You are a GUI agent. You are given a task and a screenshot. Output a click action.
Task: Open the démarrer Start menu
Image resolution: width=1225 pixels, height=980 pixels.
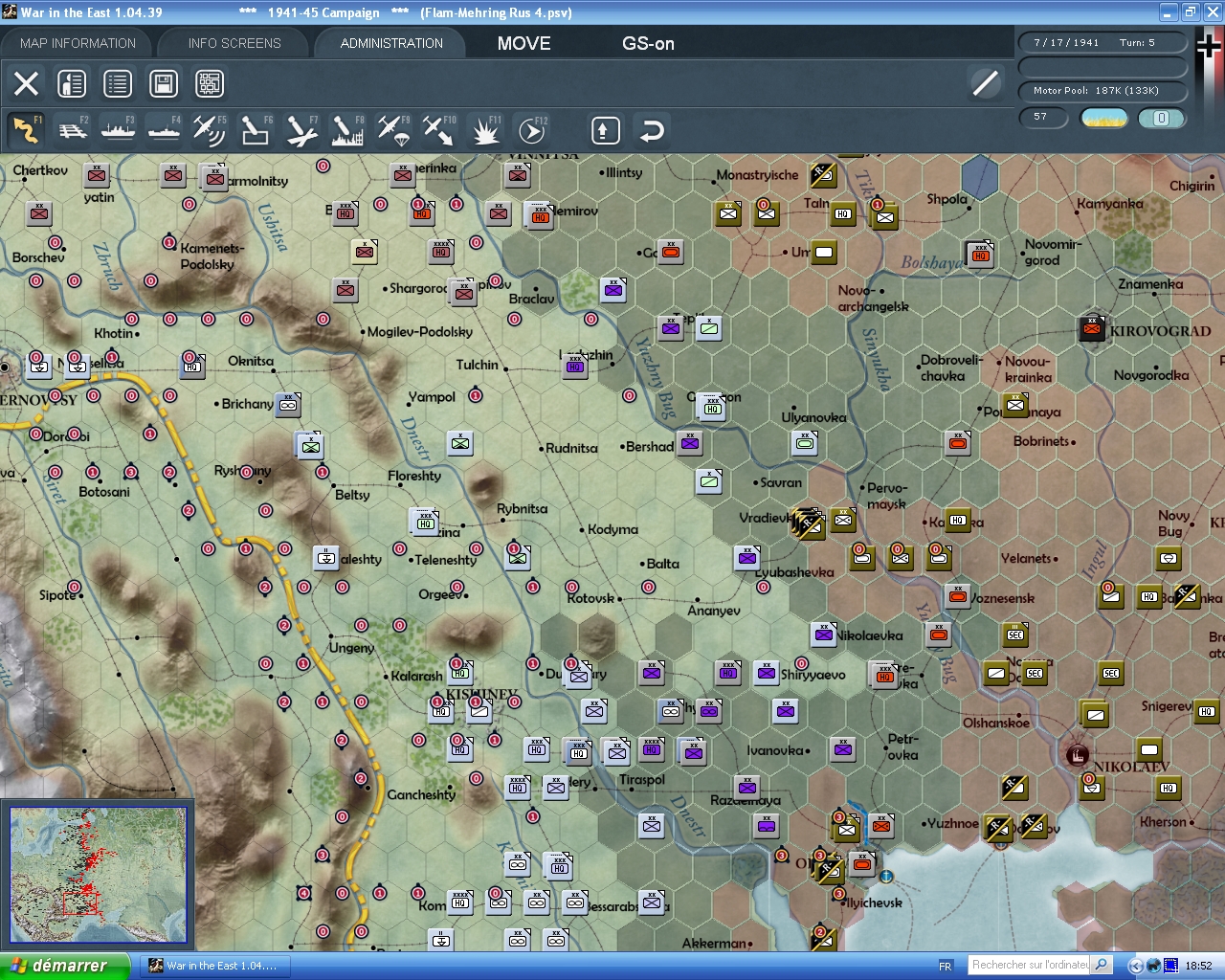coord(64,966)
